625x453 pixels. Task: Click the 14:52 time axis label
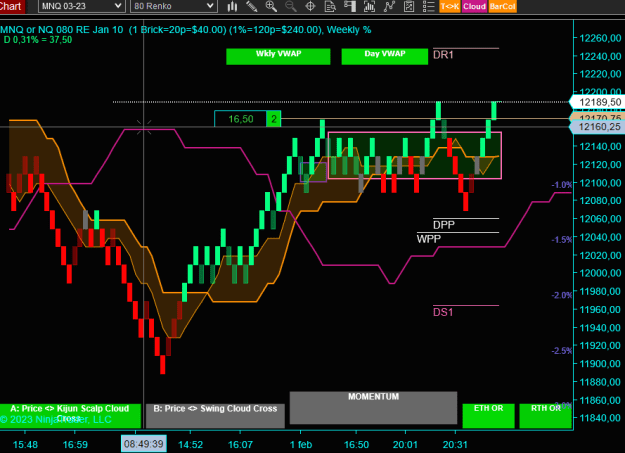[191, 444]
